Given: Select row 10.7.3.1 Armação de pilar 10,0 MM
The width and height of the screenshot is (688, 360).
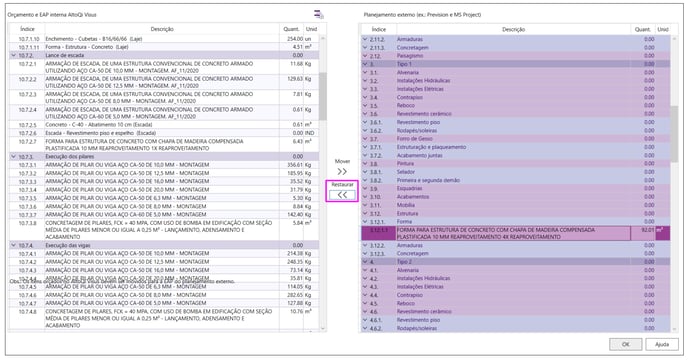Looking at the screenshot, I should coord(164,165).
